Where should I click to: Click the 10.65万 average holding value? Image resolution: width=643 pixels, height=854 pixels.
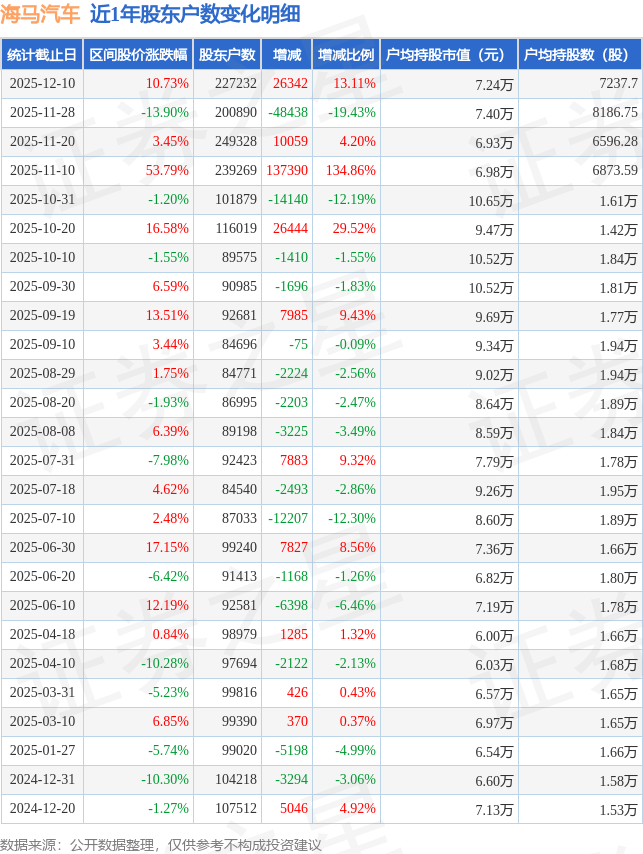pos(490,201)
